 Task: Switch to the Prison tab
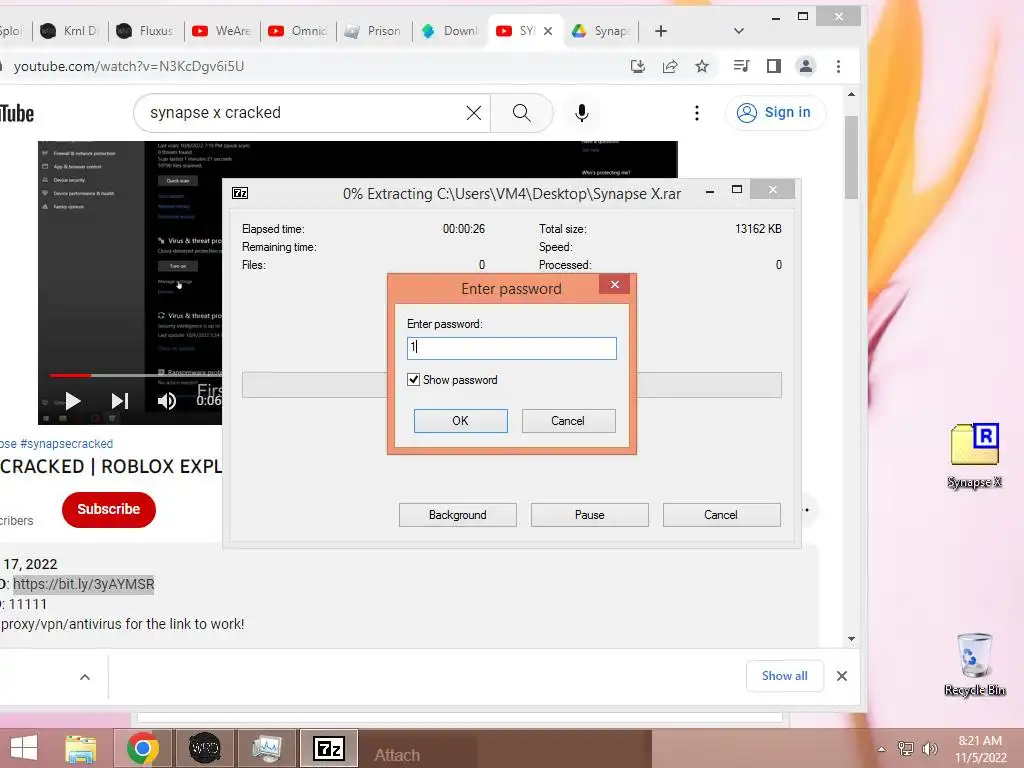374,31
